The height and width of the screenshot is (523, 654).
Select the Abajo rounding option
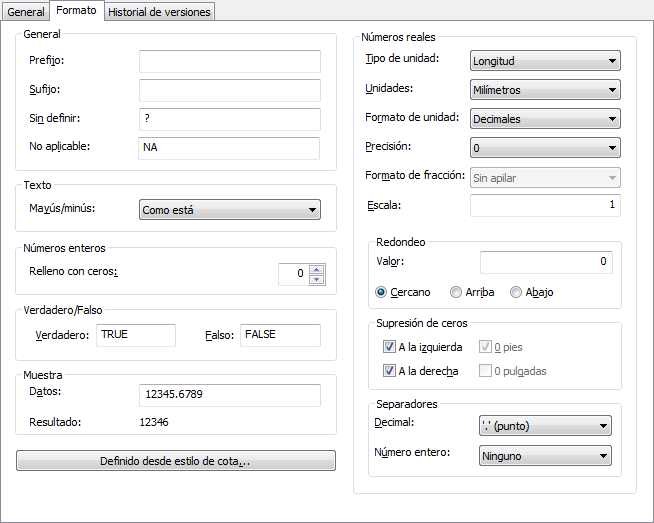516,292
